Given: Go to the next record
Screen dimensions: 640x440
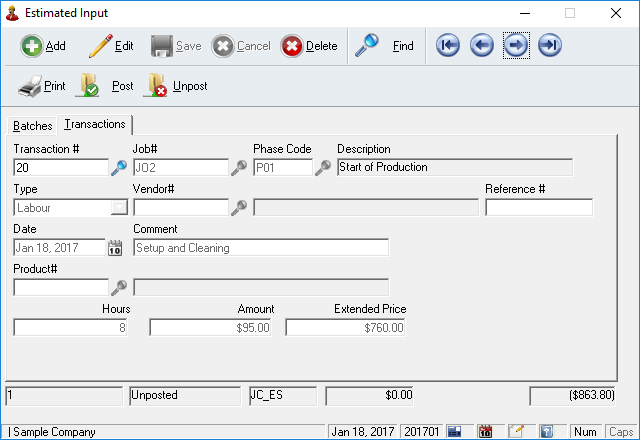Looking at the screenshot, I should pyautogui.click(x=516, y=46).
